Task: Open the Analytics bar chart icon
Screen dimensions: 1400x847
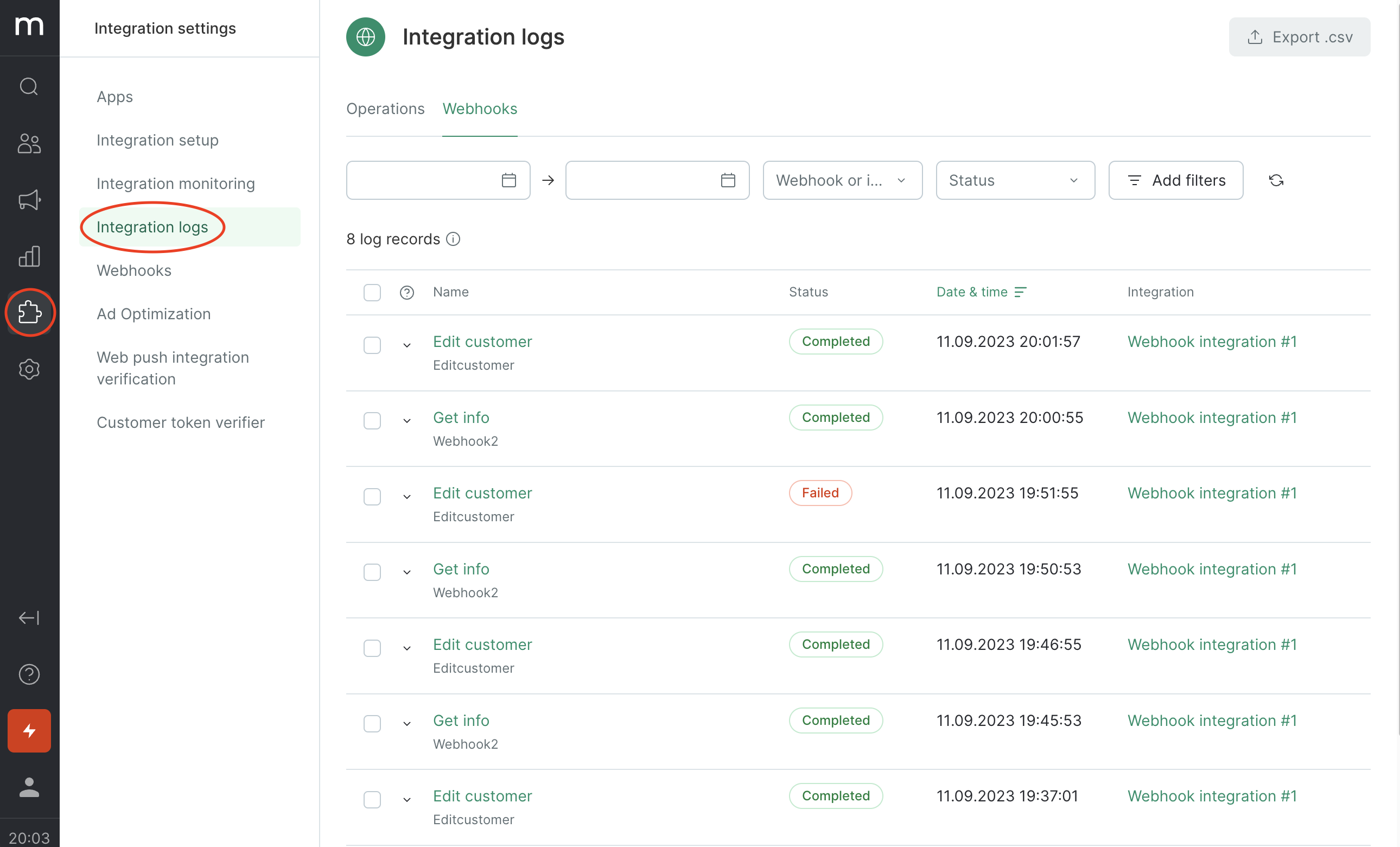Action: [29, 256]
